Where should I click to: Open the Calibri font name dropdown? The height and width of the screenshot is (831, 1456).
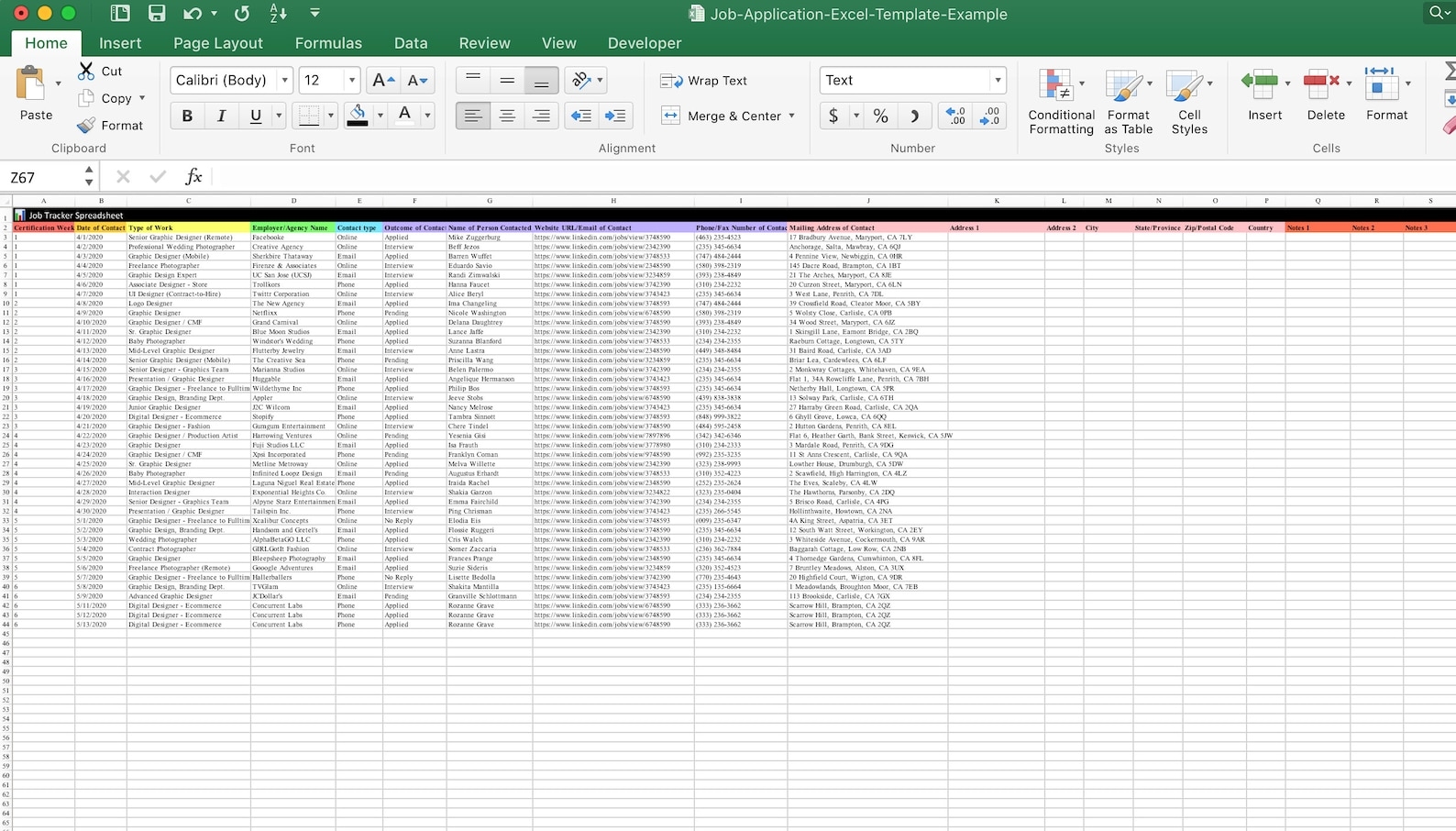(284, 81)
